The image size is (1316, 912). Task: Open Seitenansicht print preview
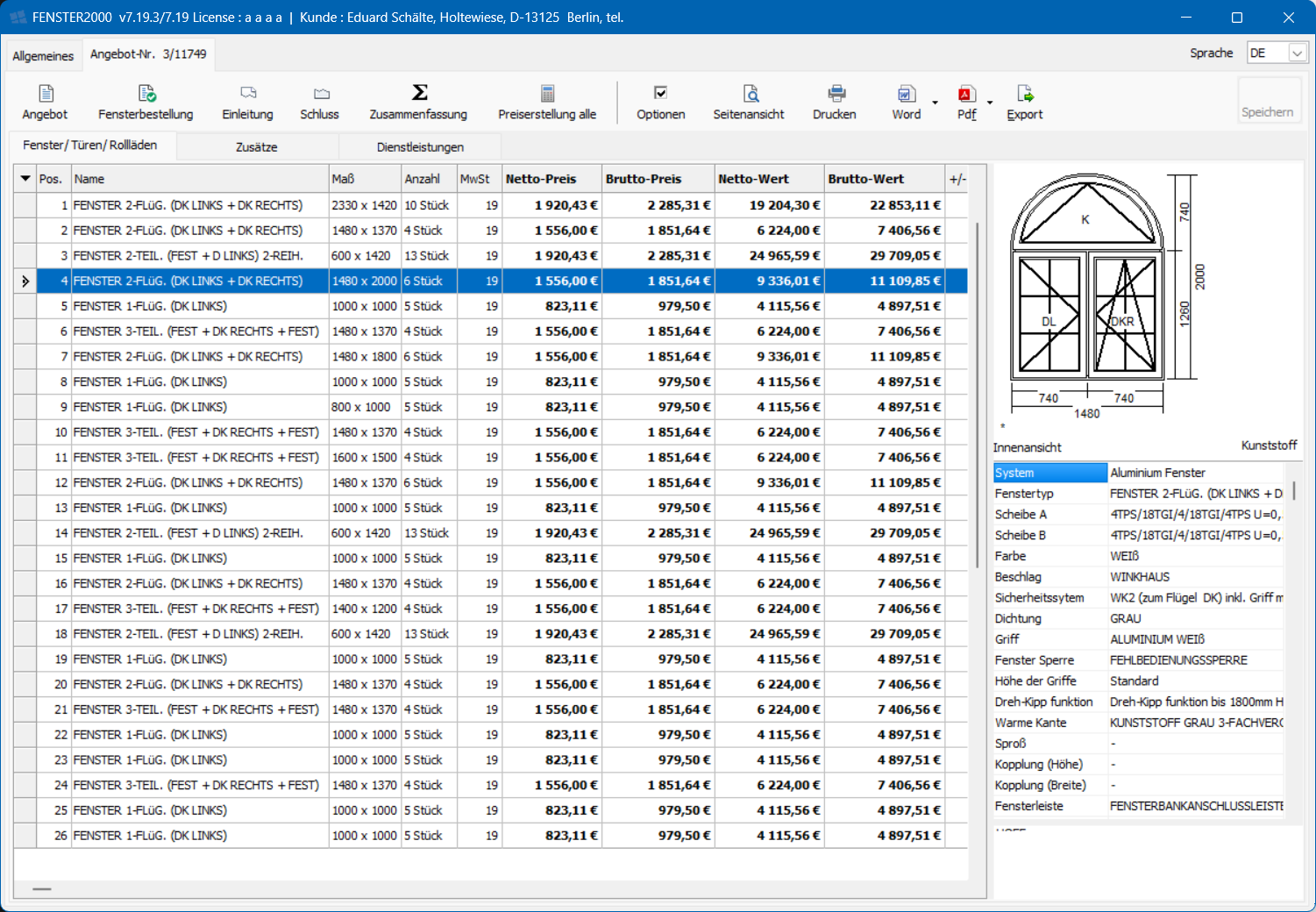750,94
